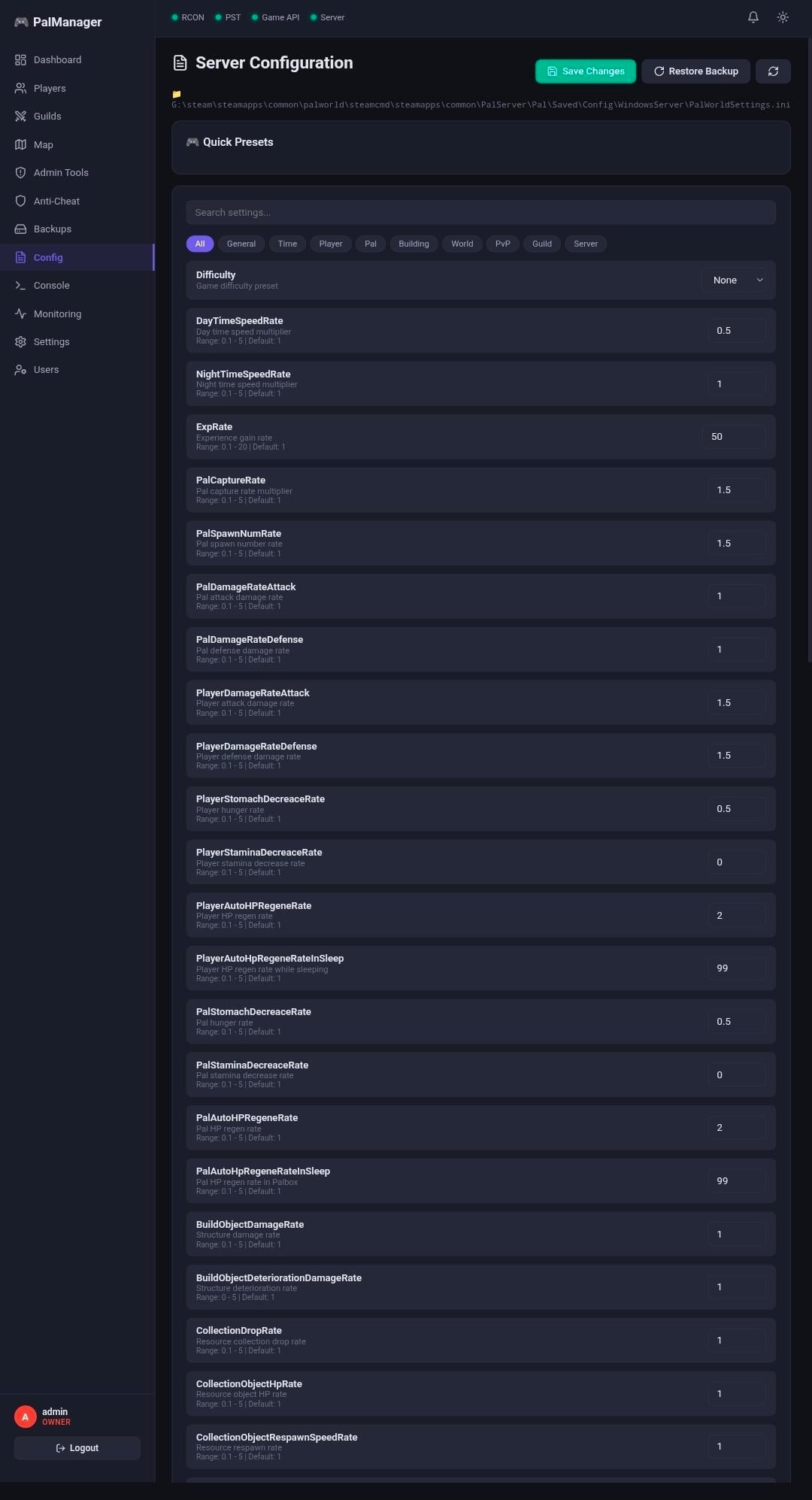The image size is (812, 1500).
Task: Toggle the light/dark theme sun icon
Action: (x=783, y=17)
